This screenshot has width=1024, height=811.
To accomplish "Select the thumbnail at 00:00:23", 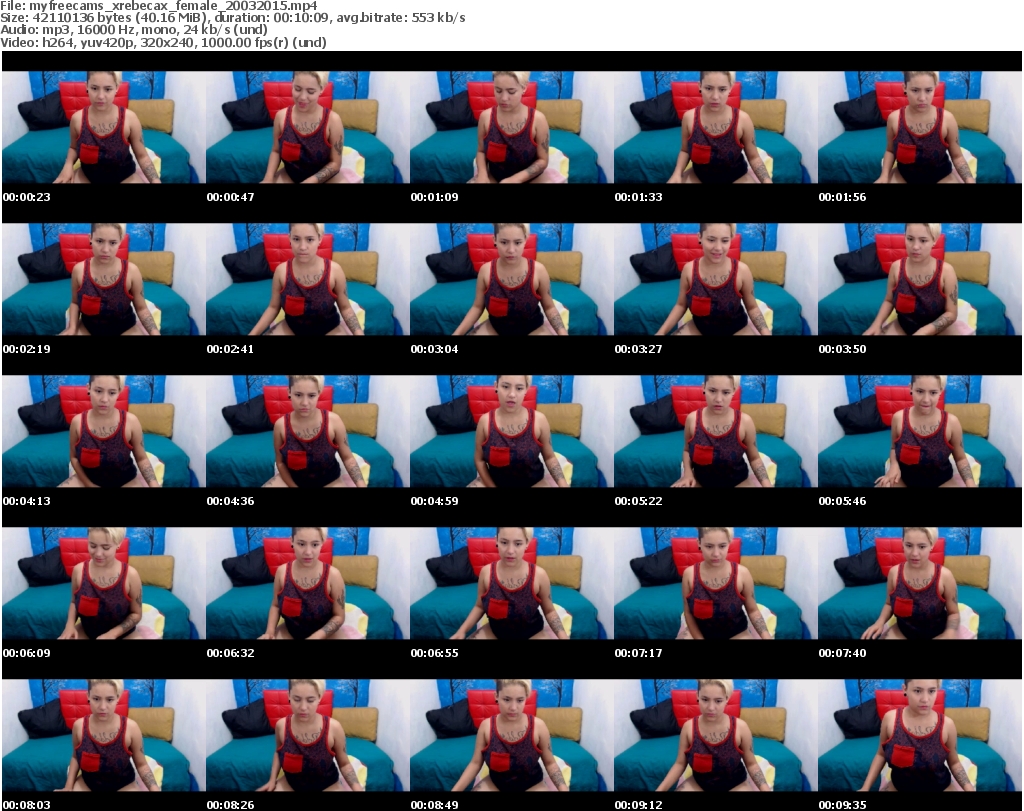I will click(x=104, y=127).
